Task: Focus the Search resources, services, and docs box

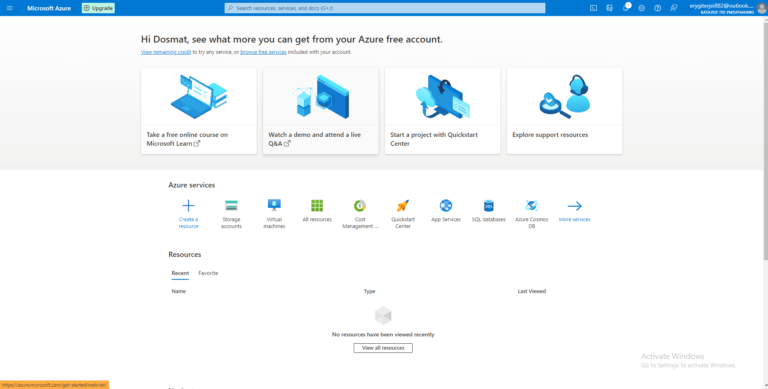Action: tap(384, 8)
